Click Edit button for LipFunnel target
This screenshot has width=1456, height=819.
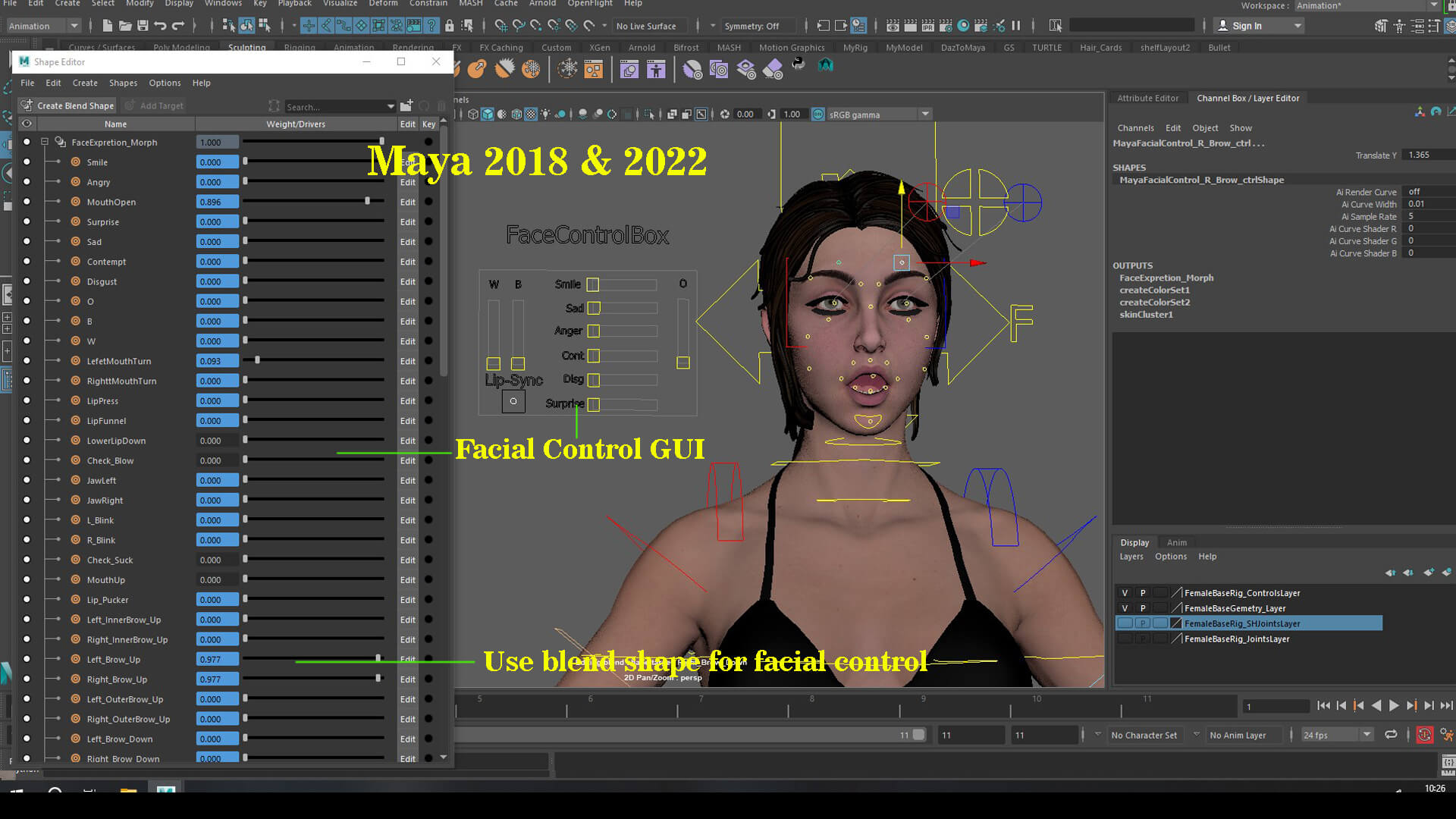point(407,421)
